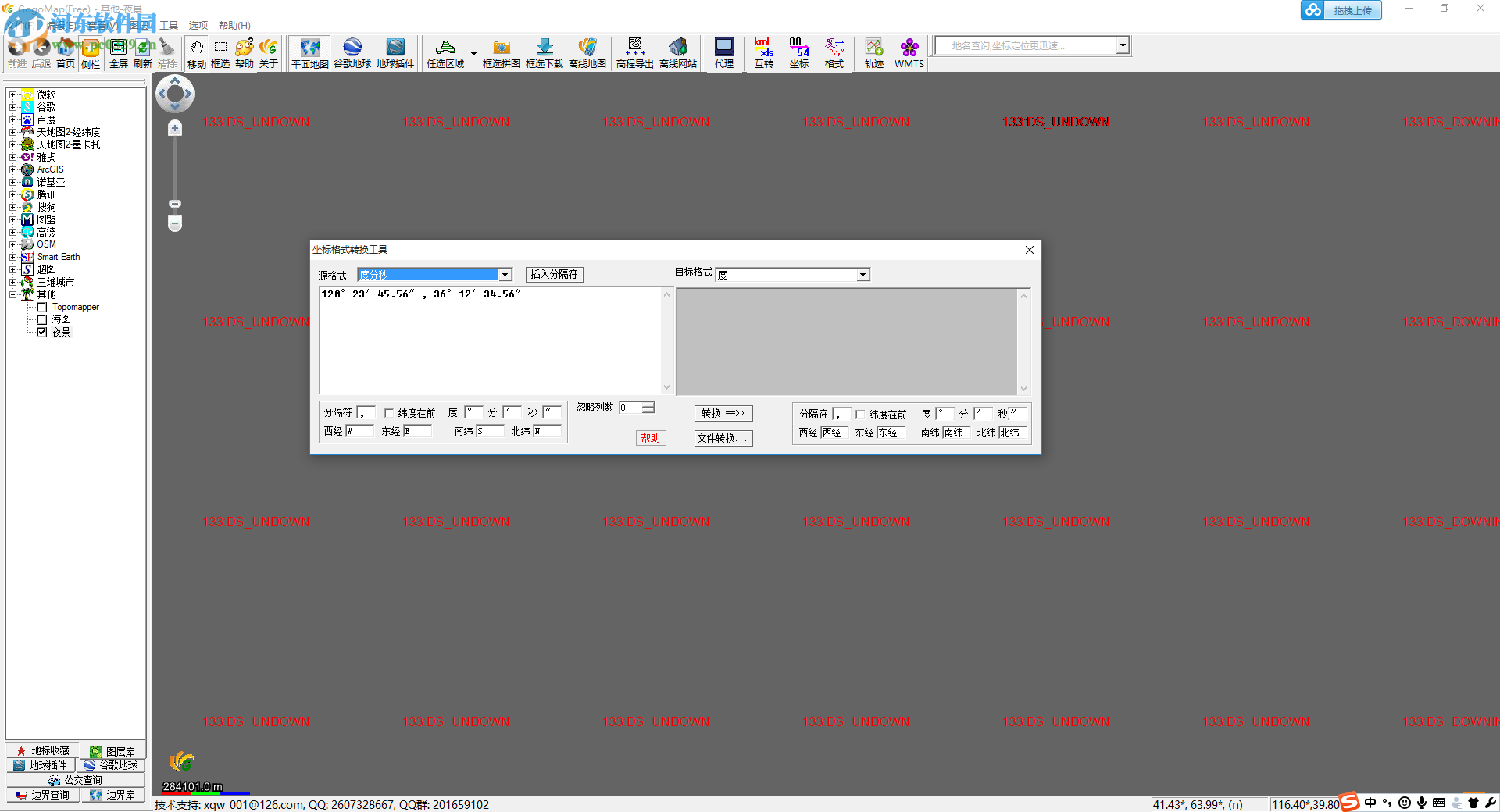Open the 代理 proxy settings icon

coord(724,54)
